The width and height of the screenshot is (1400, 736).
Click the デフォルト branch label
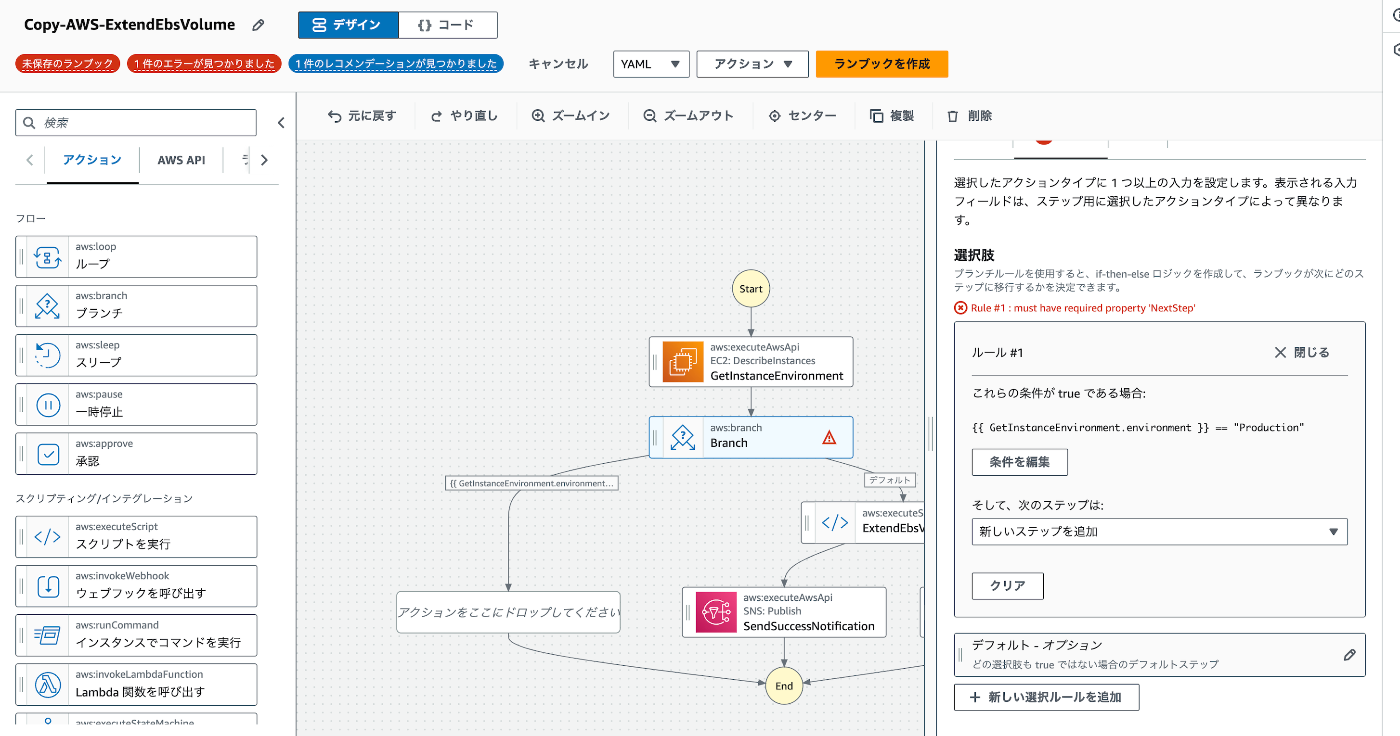point(890,480)
